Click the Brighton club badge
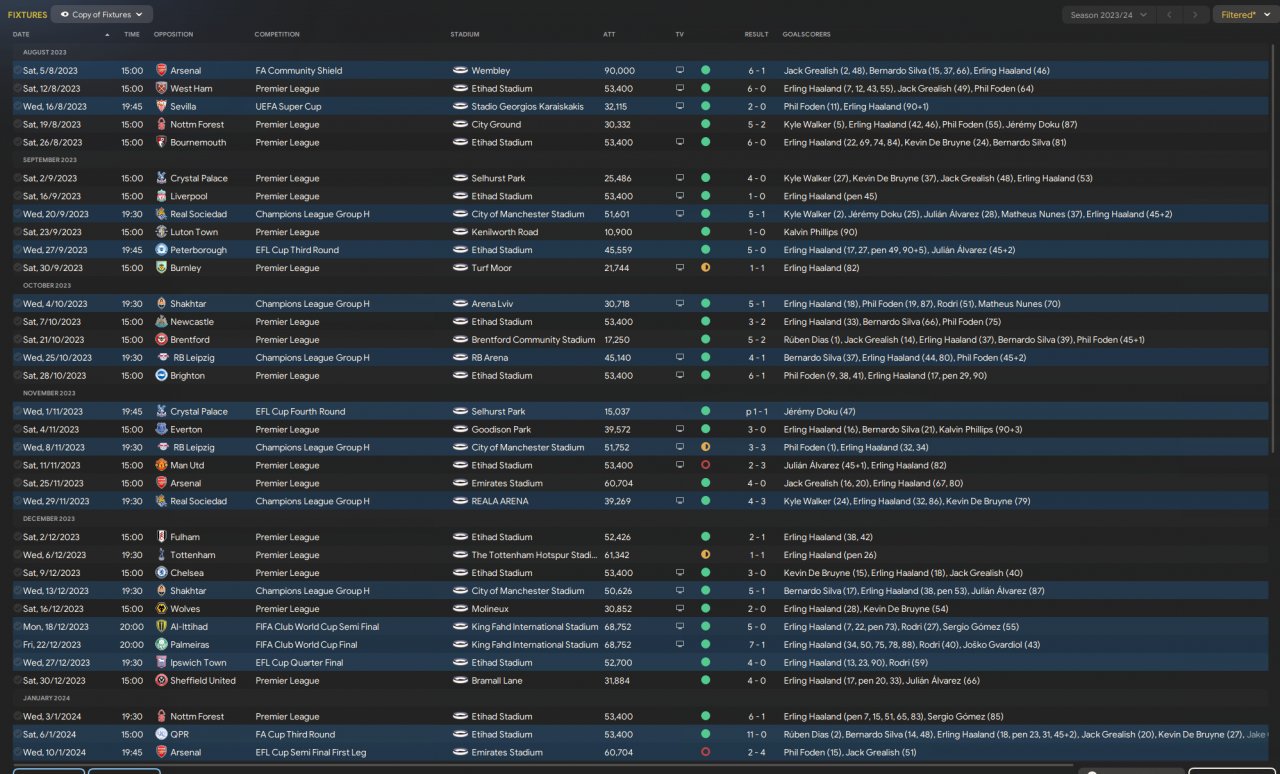The height and width of the screenshot is (774, 1280). [x=162, y=376]
